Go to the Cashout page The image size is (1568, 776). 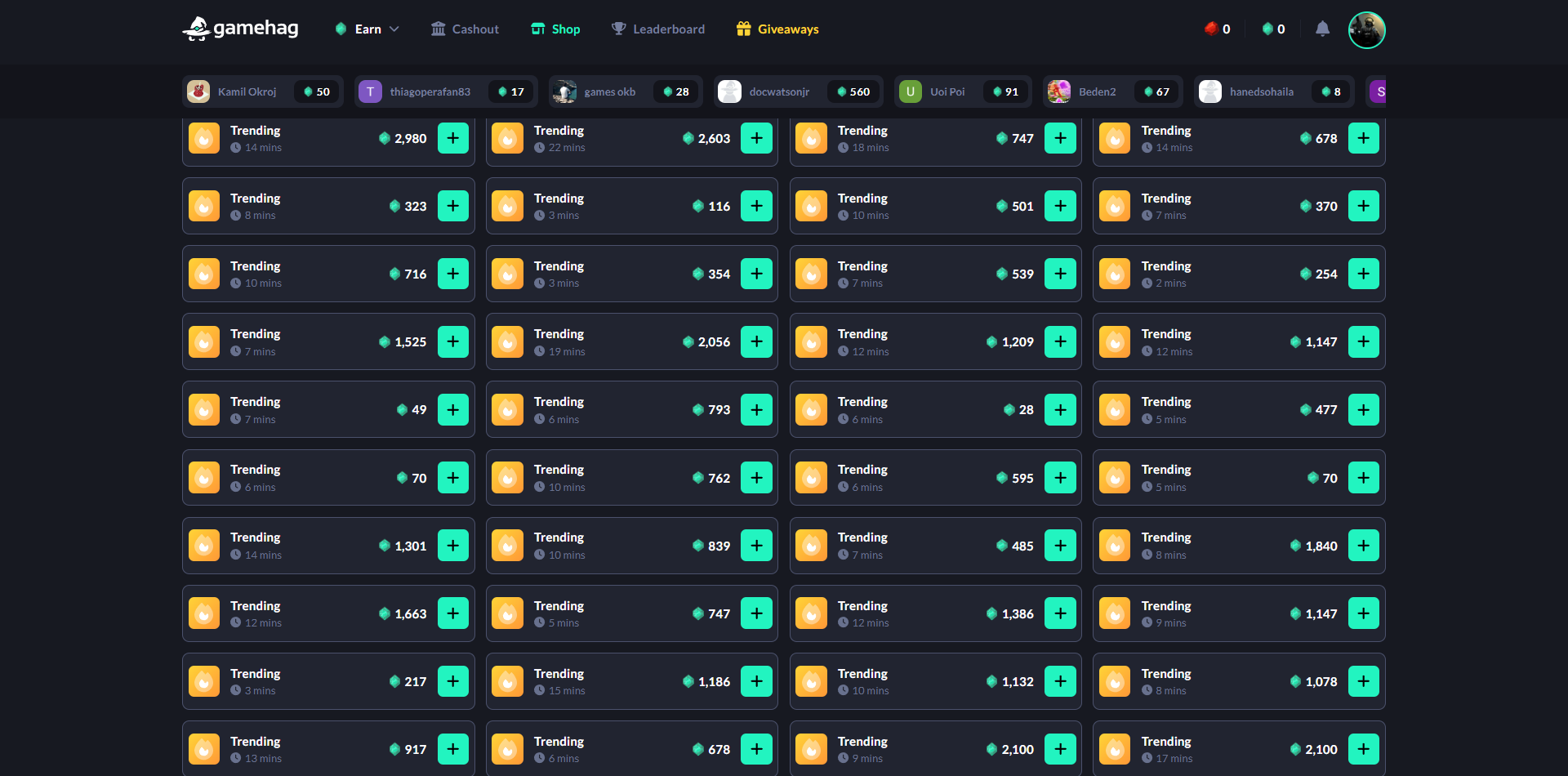[465, 29]
